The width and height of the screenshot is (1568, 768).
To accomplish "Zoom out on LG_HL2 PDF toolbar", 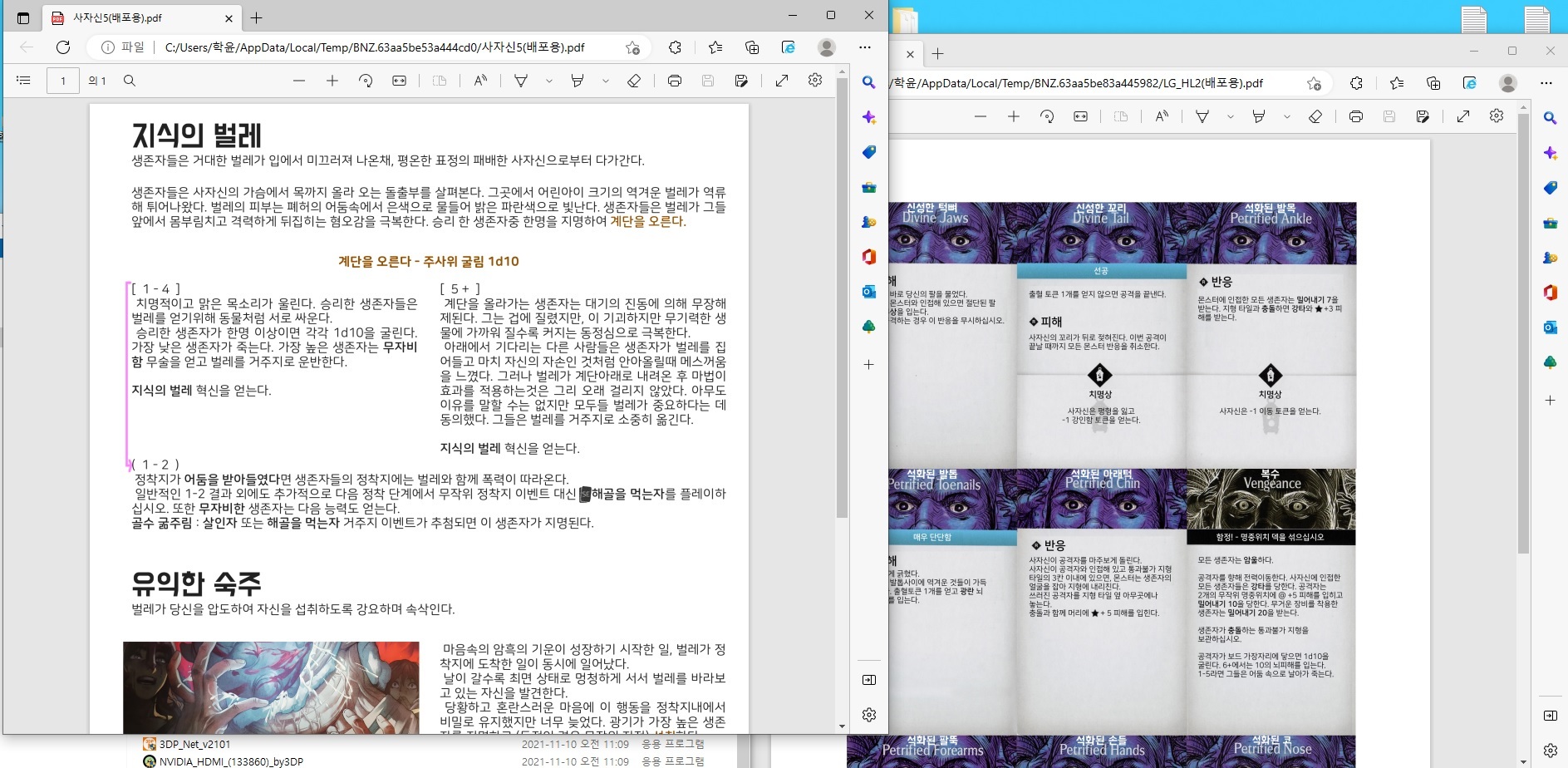I will pyautogui.click(x=981, y=116).
